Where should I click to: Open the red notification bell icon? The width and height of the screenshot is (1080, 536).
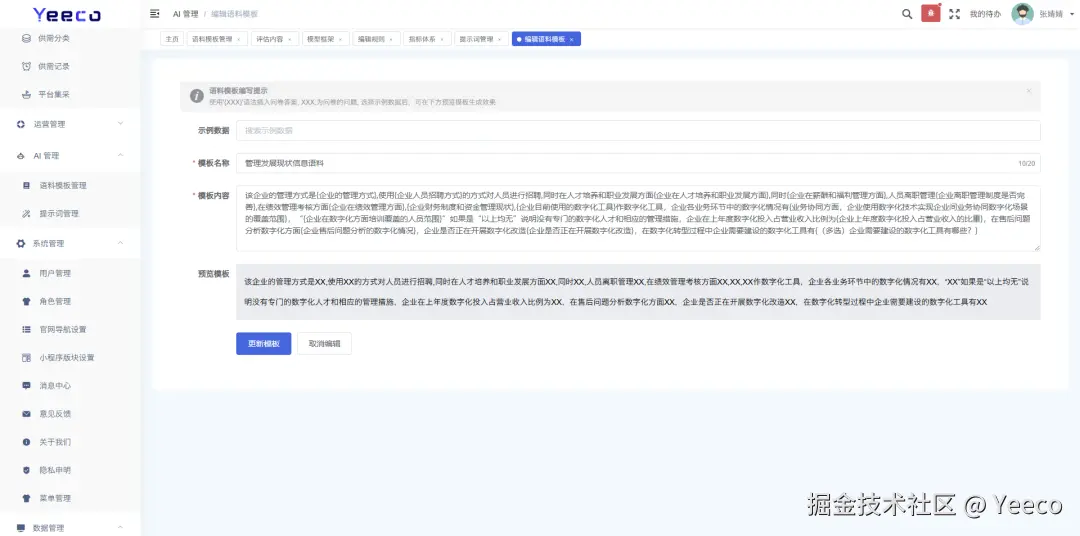pos(931,14)
